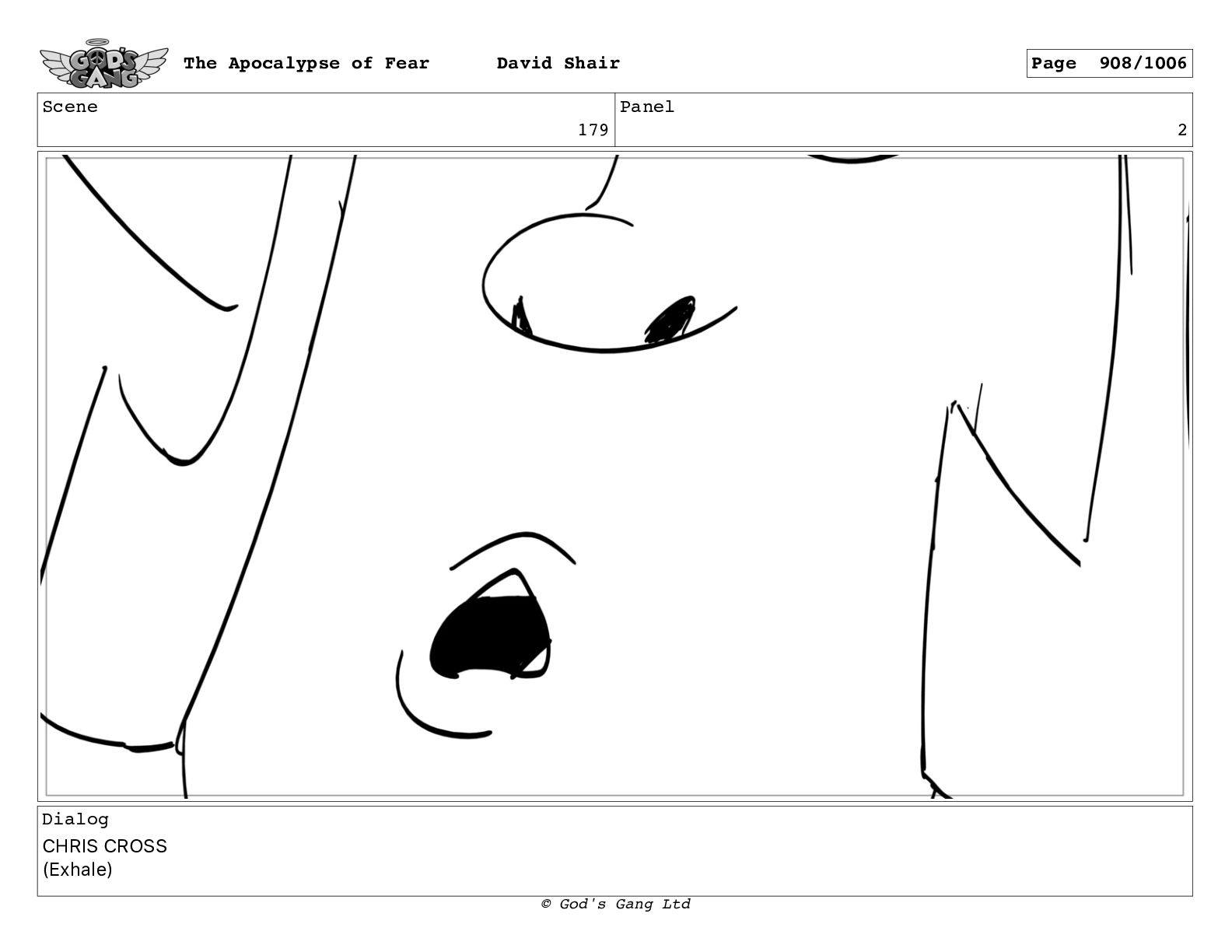Click the 'Page 908/1006' box
Image resolution: width=1232 pixels, height=952 pixels.
pyautogui.click(x=1109, y=63)
